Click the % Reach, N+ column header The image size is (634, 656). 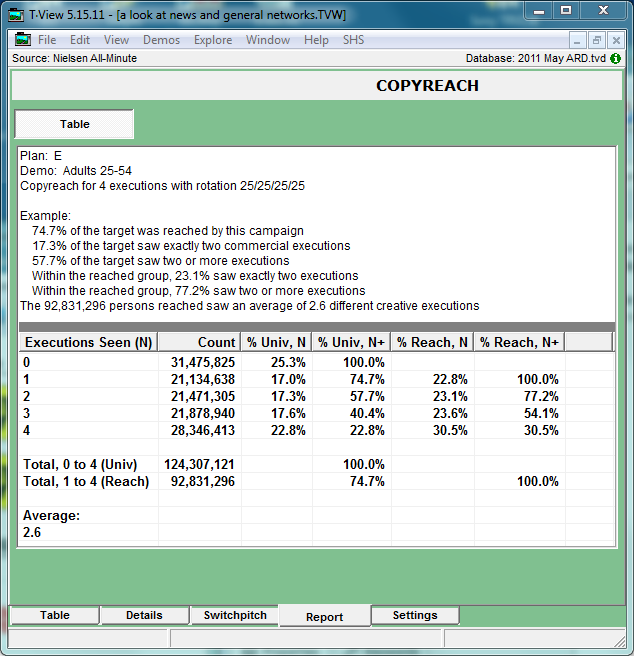pyautogui.click(x=519, y=342)
